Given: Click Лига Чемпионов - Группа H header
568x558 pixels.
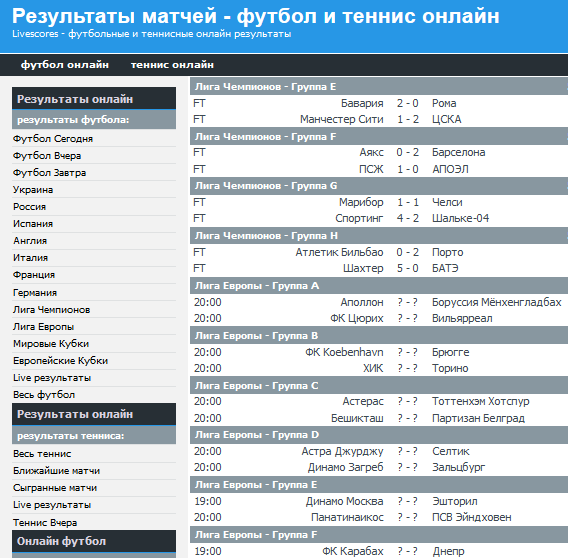Looking at the screenshot, I should (x=267, y=236).
